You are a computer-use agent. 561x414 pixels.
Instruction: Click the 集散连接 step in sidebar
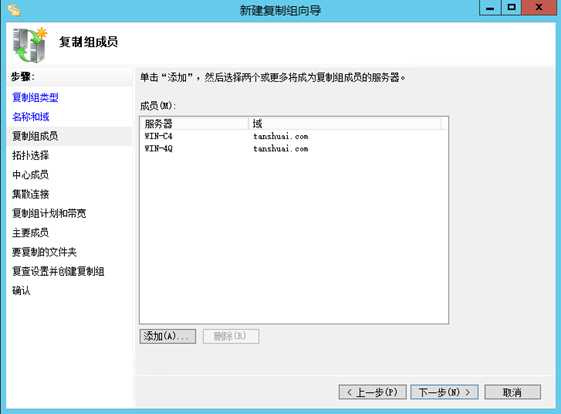coord(30,194)
